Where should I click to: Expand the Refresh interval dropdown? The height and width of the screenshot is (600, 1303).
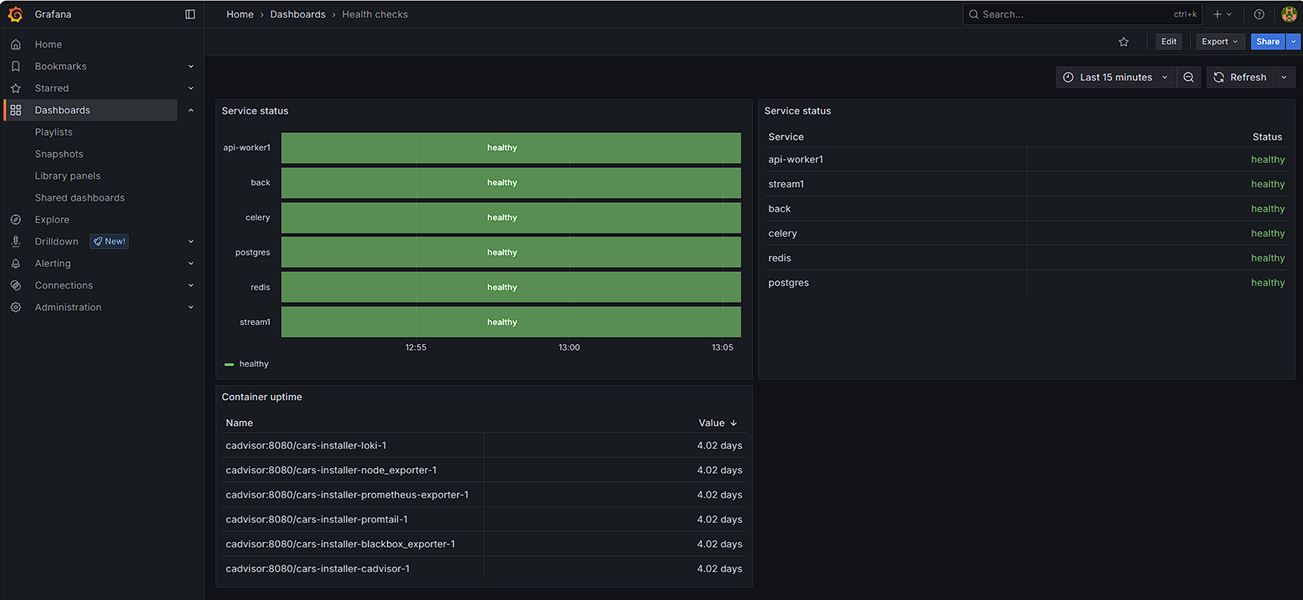(1283, 76)
